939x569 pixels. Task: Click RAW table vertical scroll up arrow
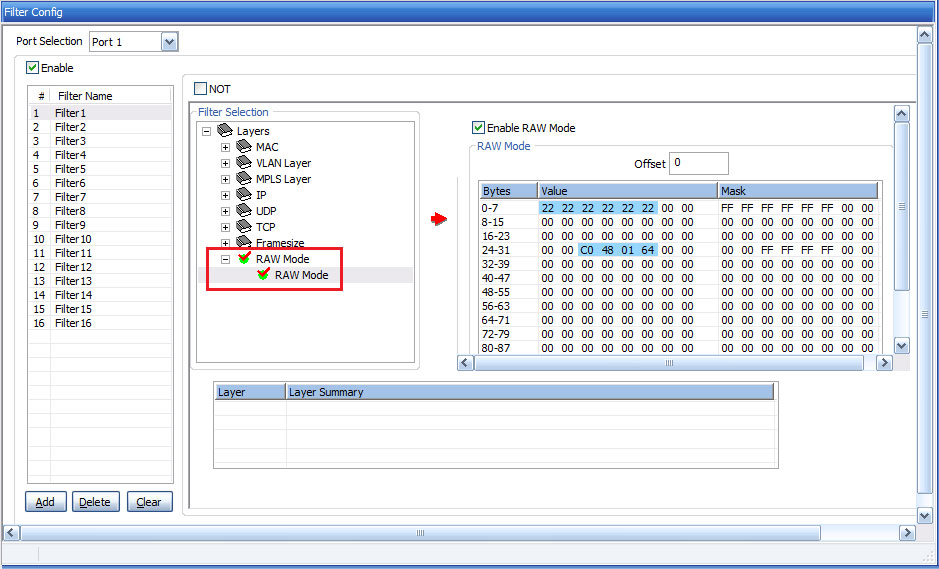pyautogui.click(x=901, y=114)
